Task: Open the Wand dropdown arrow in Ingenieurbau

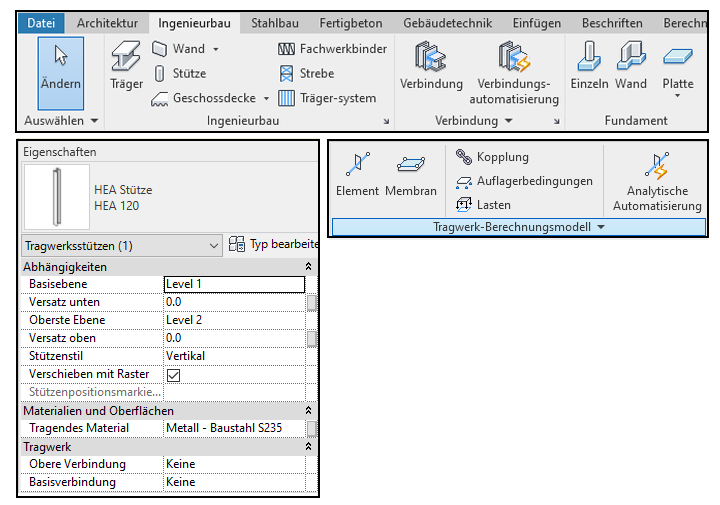Action: (216, 49)
